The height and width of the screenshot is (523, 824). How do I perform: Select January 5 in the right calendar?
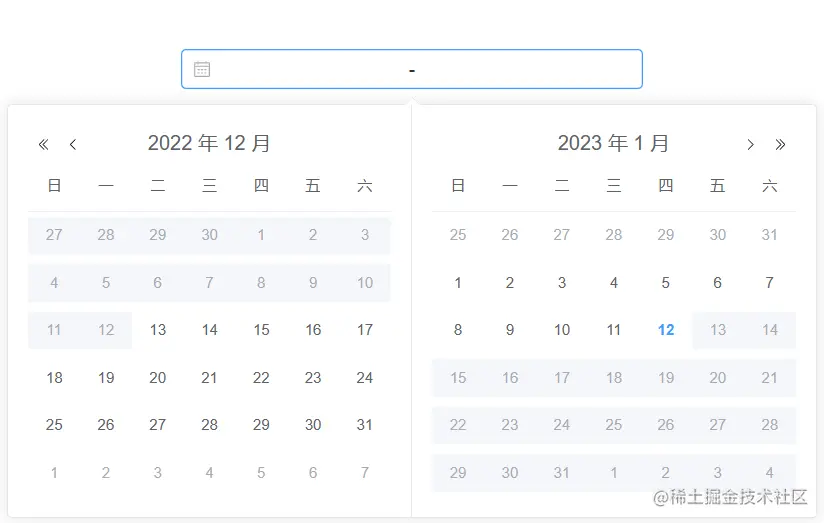point(666,283)
